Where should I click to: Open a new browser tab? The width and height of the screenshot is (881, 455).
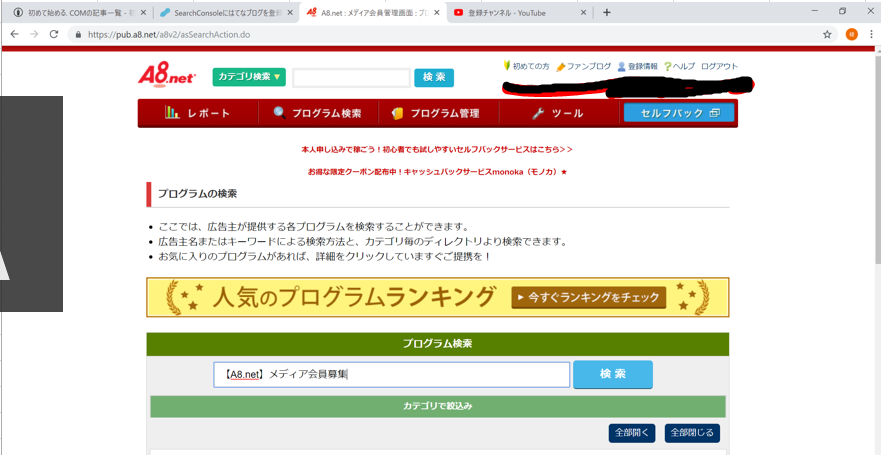click(606, 12)
